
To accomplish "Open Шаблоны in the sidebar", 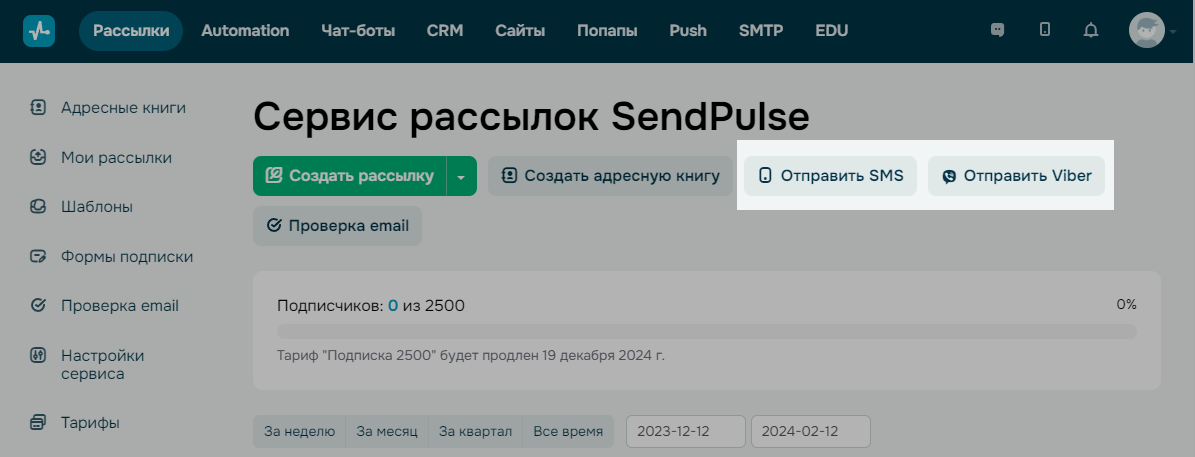I will tap(97, 206).
